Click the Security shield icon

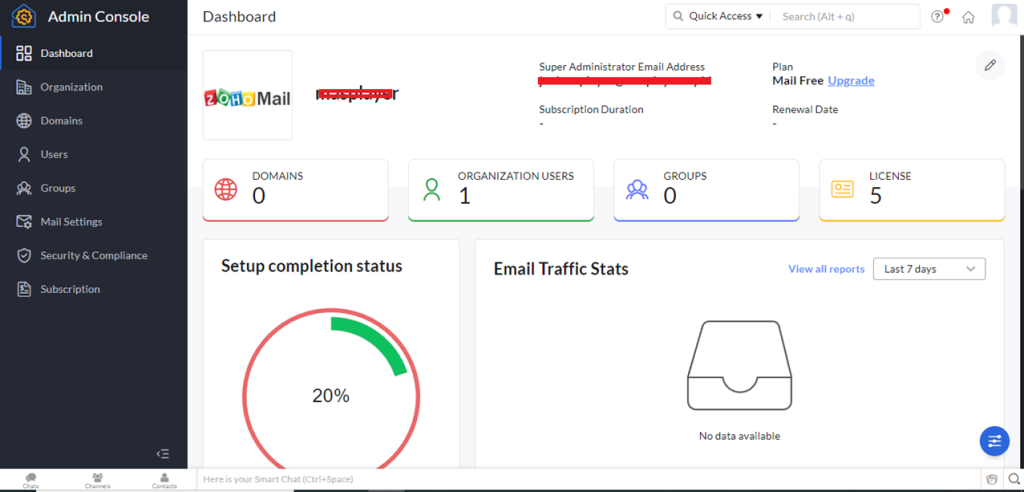pos(24,255)
